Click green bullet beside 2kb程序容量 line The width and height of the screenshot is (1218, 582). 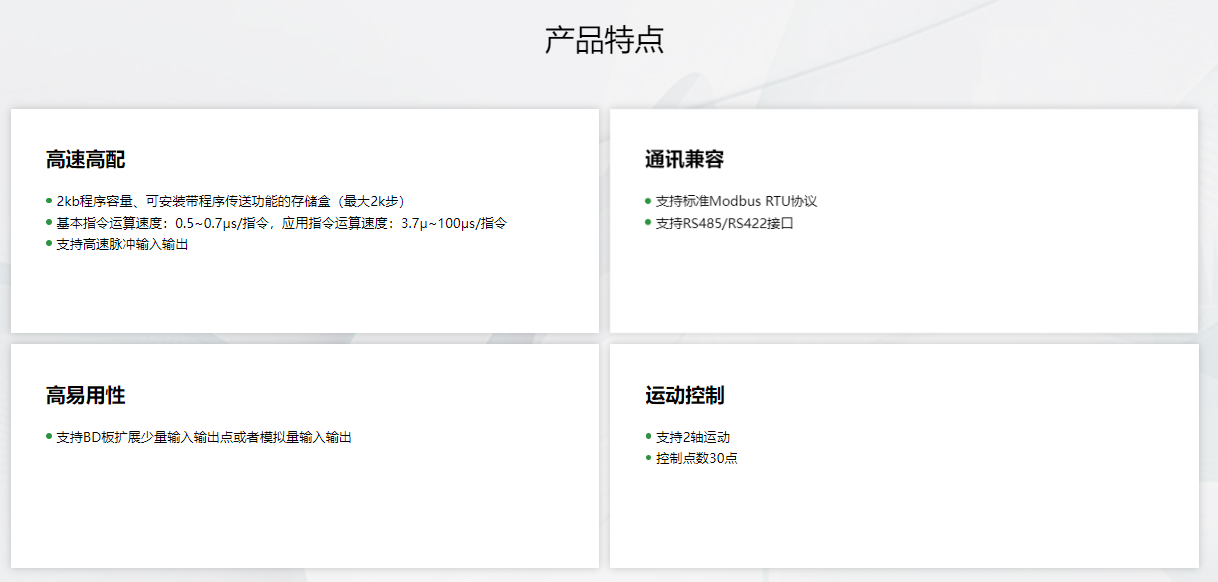pos(49,200)
